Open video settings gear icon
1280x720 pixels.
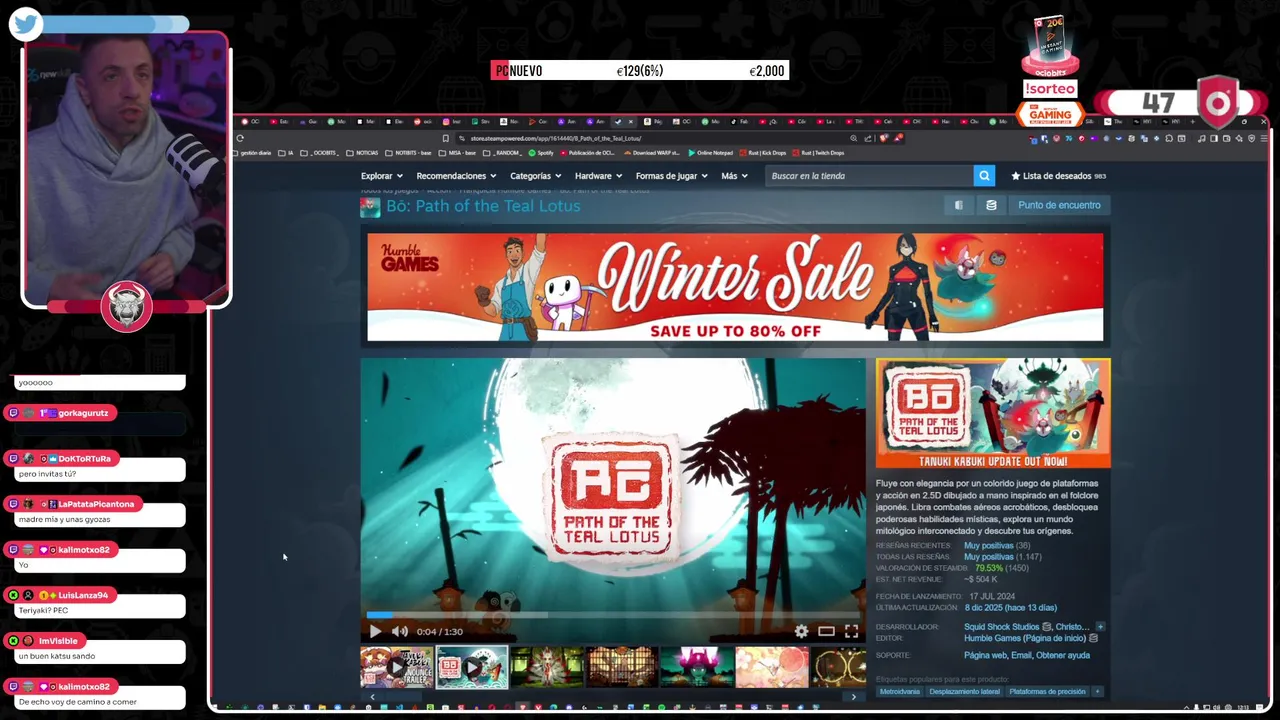tap(801, 631)
